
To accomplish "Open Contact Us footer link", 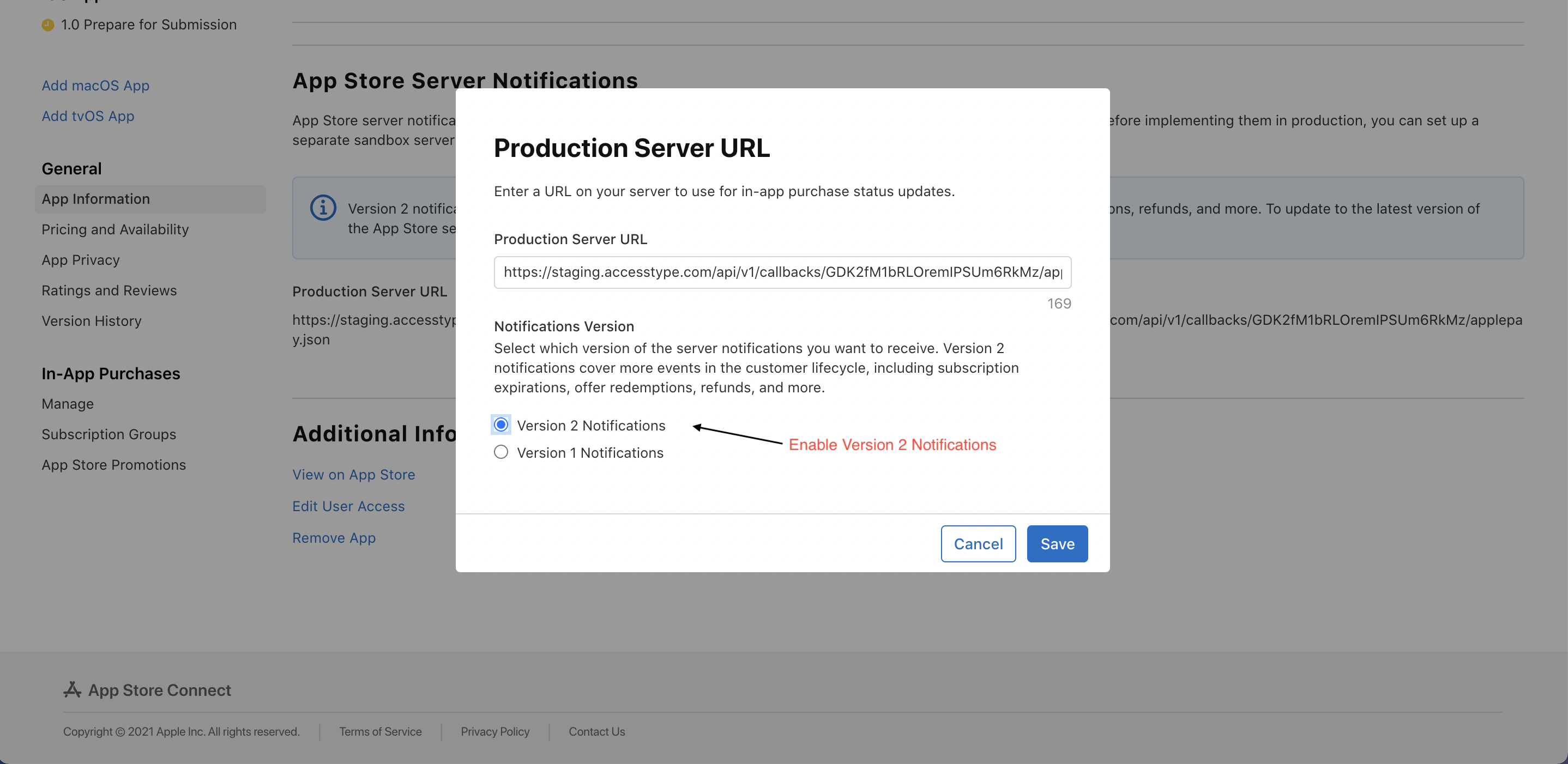I will pos(596,731).
